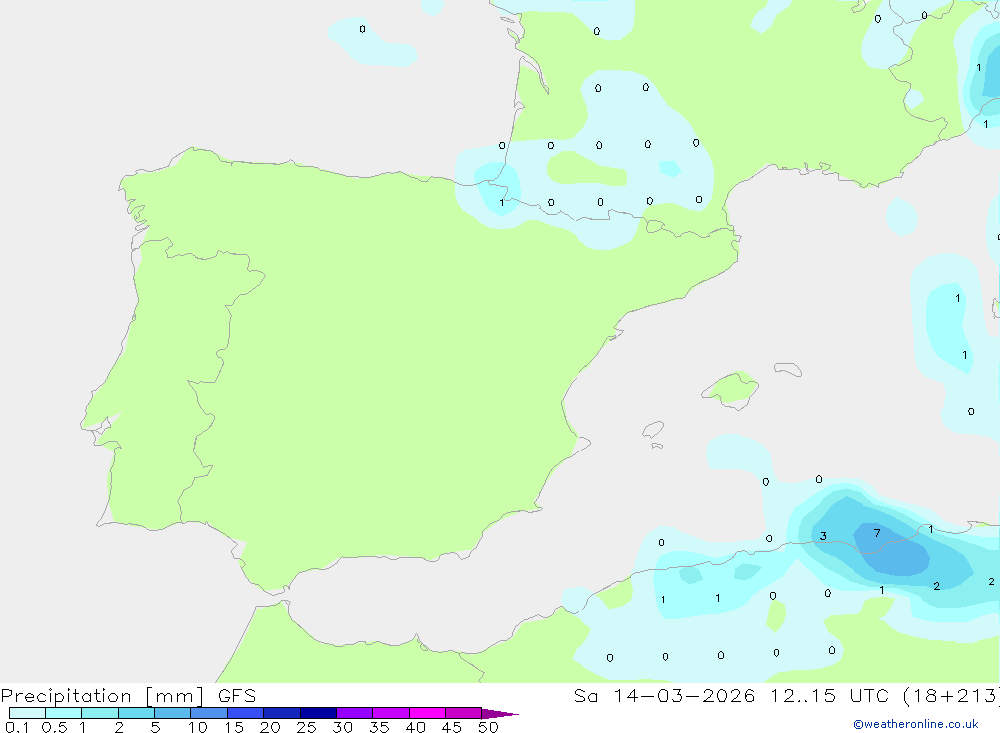1000x733 pixels.
Task: Pick the 10–15 mm legend swatch
Action: tap(209, 713)
